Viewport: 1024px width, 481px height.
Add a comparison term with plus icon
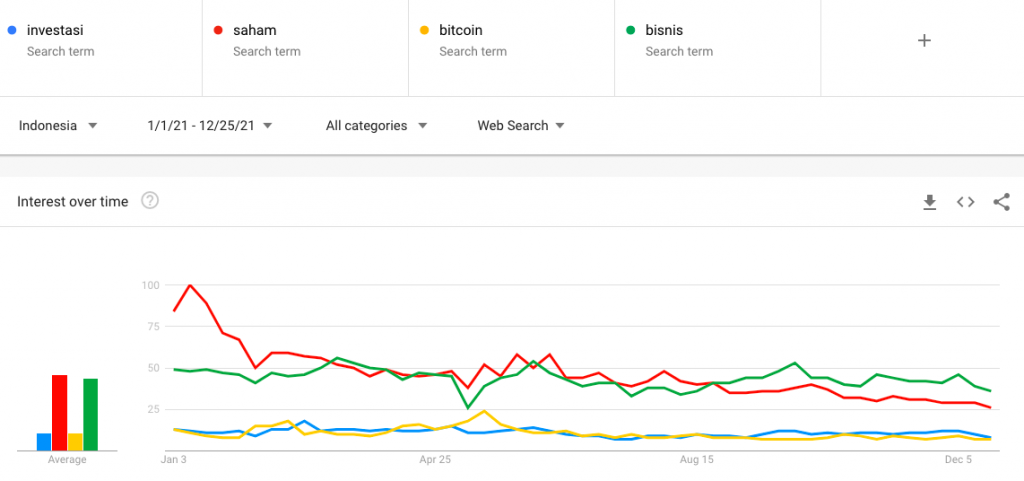click(924, 41)
